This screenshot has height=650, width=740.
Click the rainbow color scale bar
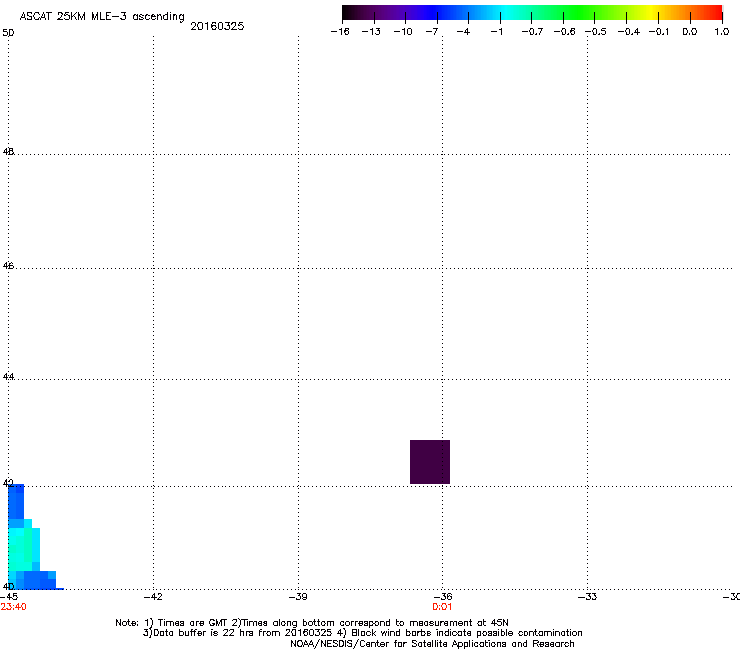pyautogui.click(x=532, y=13)
